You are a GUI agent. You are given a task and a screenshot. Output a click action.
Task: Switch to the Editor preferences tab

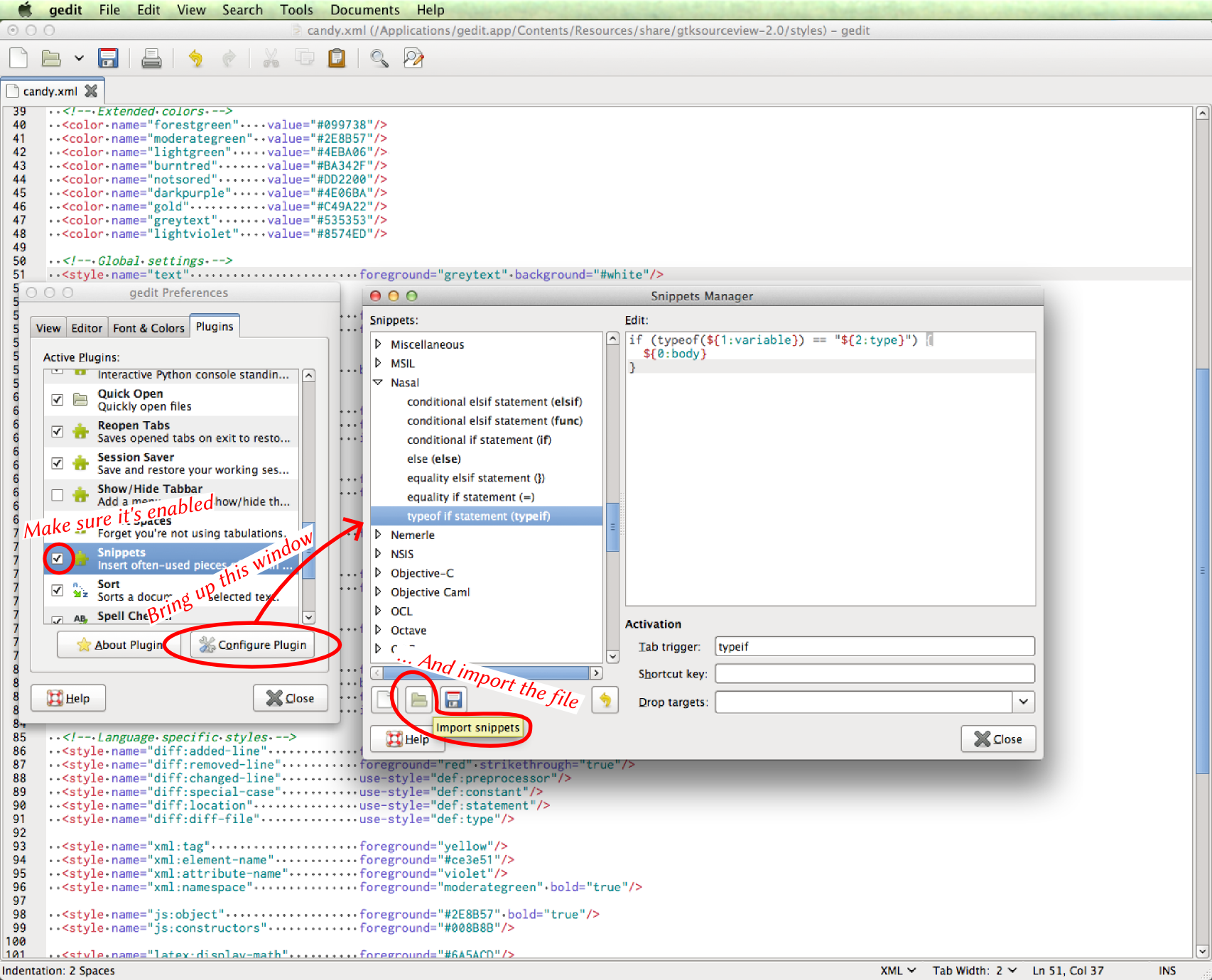(x=87, y=327)
